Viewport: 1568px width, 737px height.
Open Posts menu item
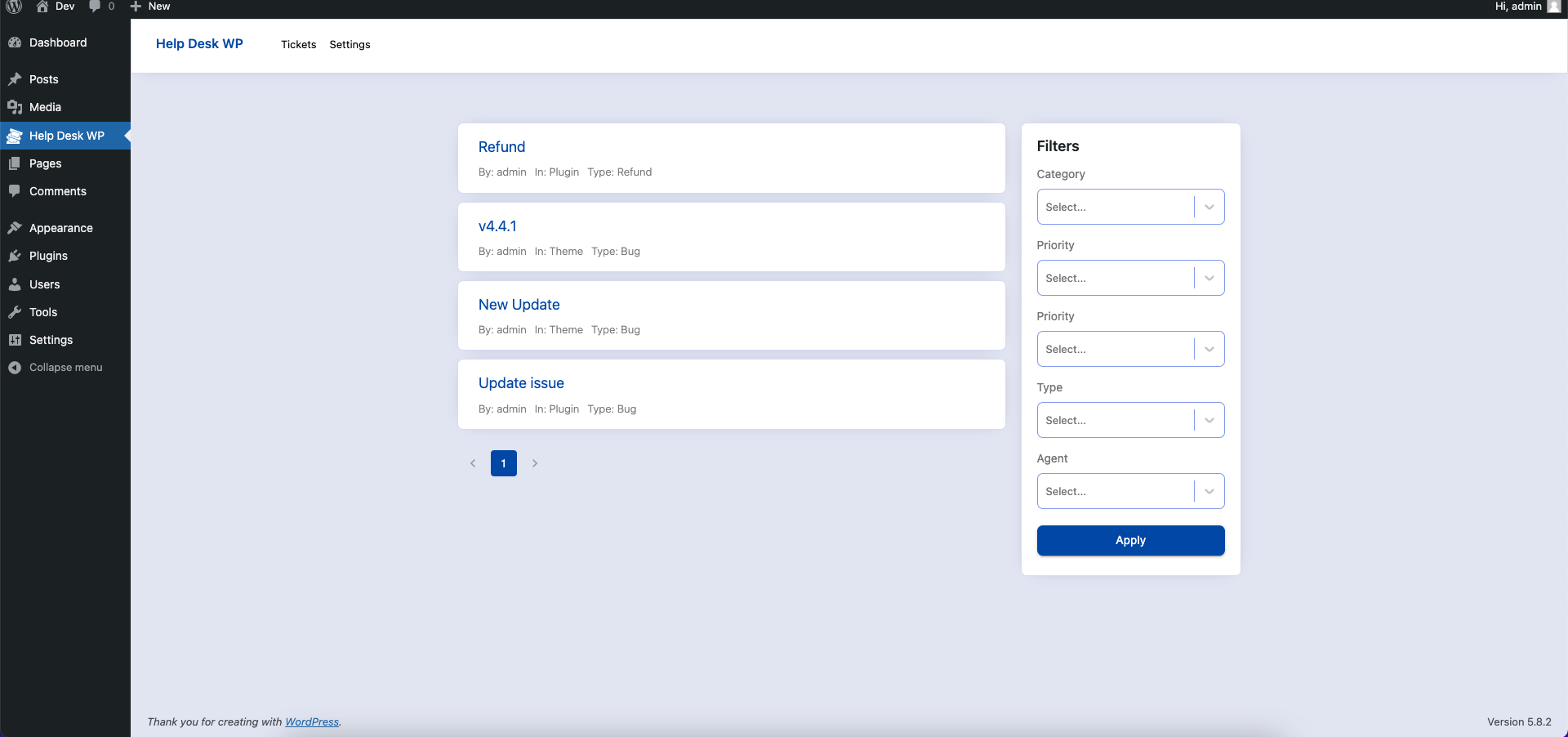coord(65,79)
